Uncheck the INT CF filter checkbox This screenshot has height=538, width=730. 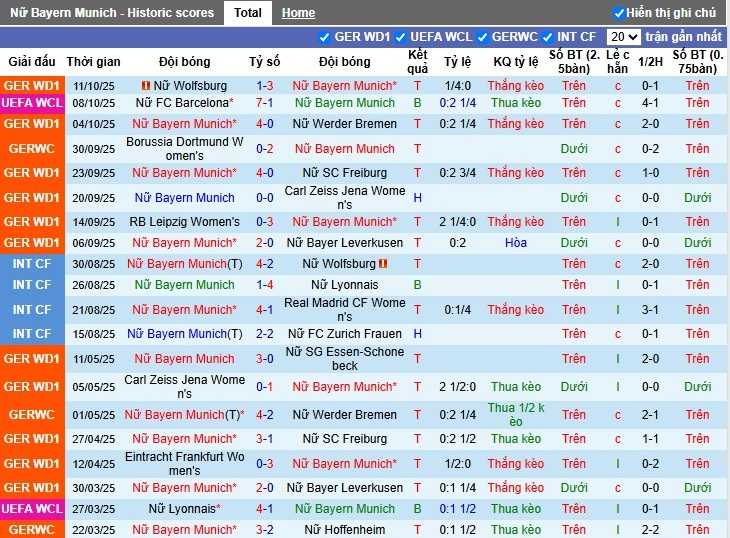click(x=548, y=37)
